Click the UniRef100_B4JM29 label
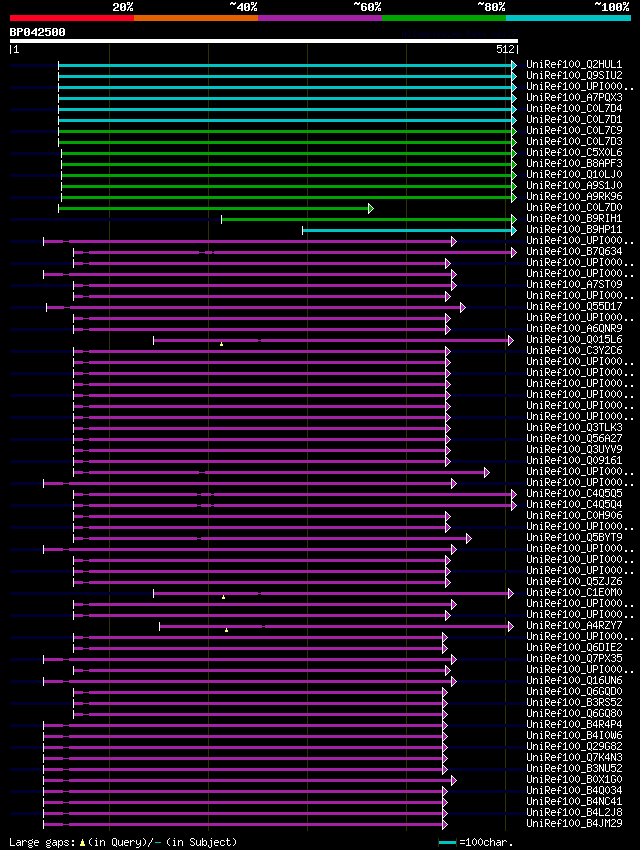 pyautogui.click(x=574, y=823)
